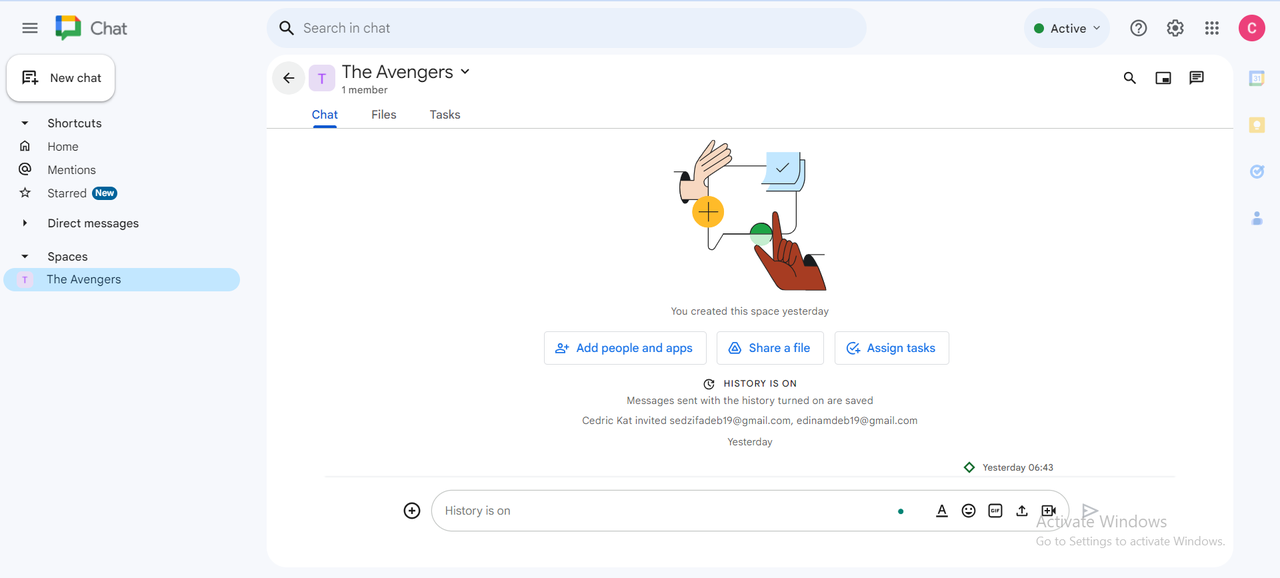Image resolution: width=1280 pixels, height=578 pixels.
Task: Open Google Calendar side panel
Action: 1257,79
